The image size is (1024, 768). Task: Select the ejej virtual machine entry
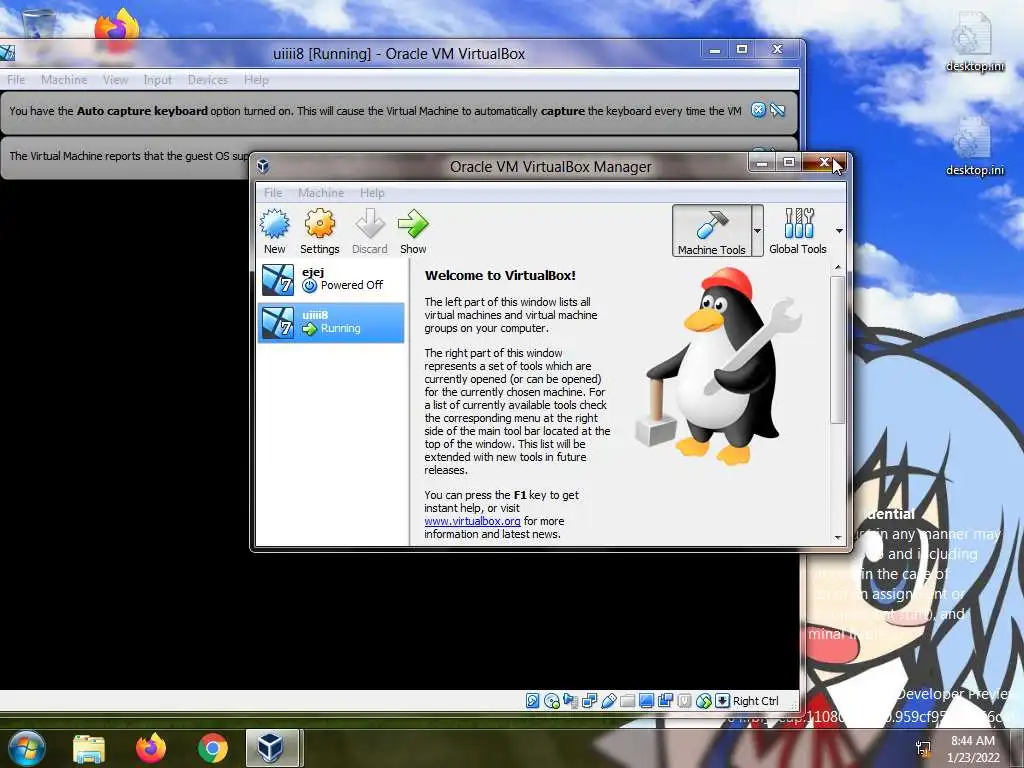331,280
